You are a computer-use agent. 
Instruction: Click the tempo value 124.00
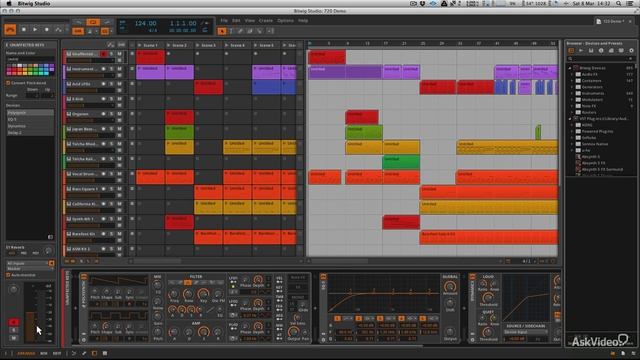[x=145, y=23]
